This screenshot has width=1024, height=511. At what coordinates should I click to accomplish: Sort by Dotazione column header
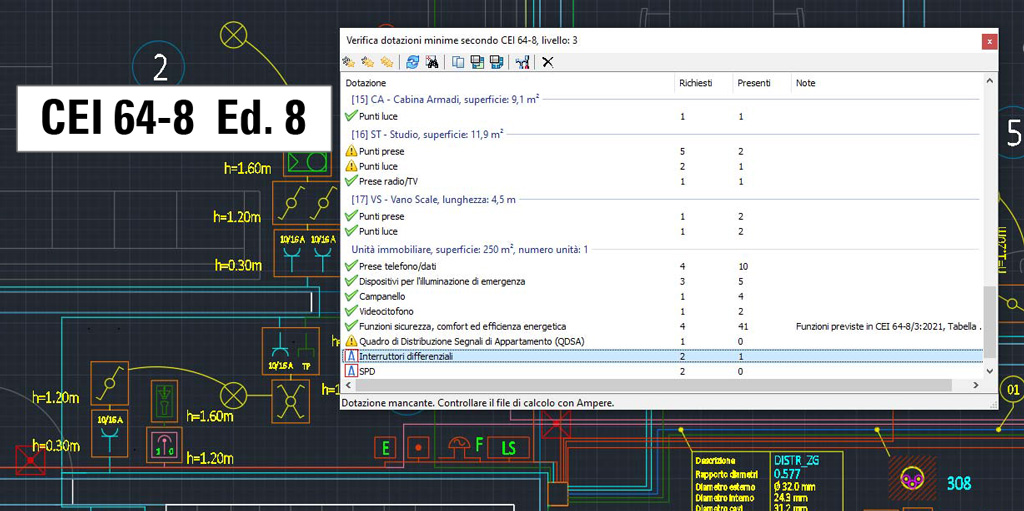[507, 83]
